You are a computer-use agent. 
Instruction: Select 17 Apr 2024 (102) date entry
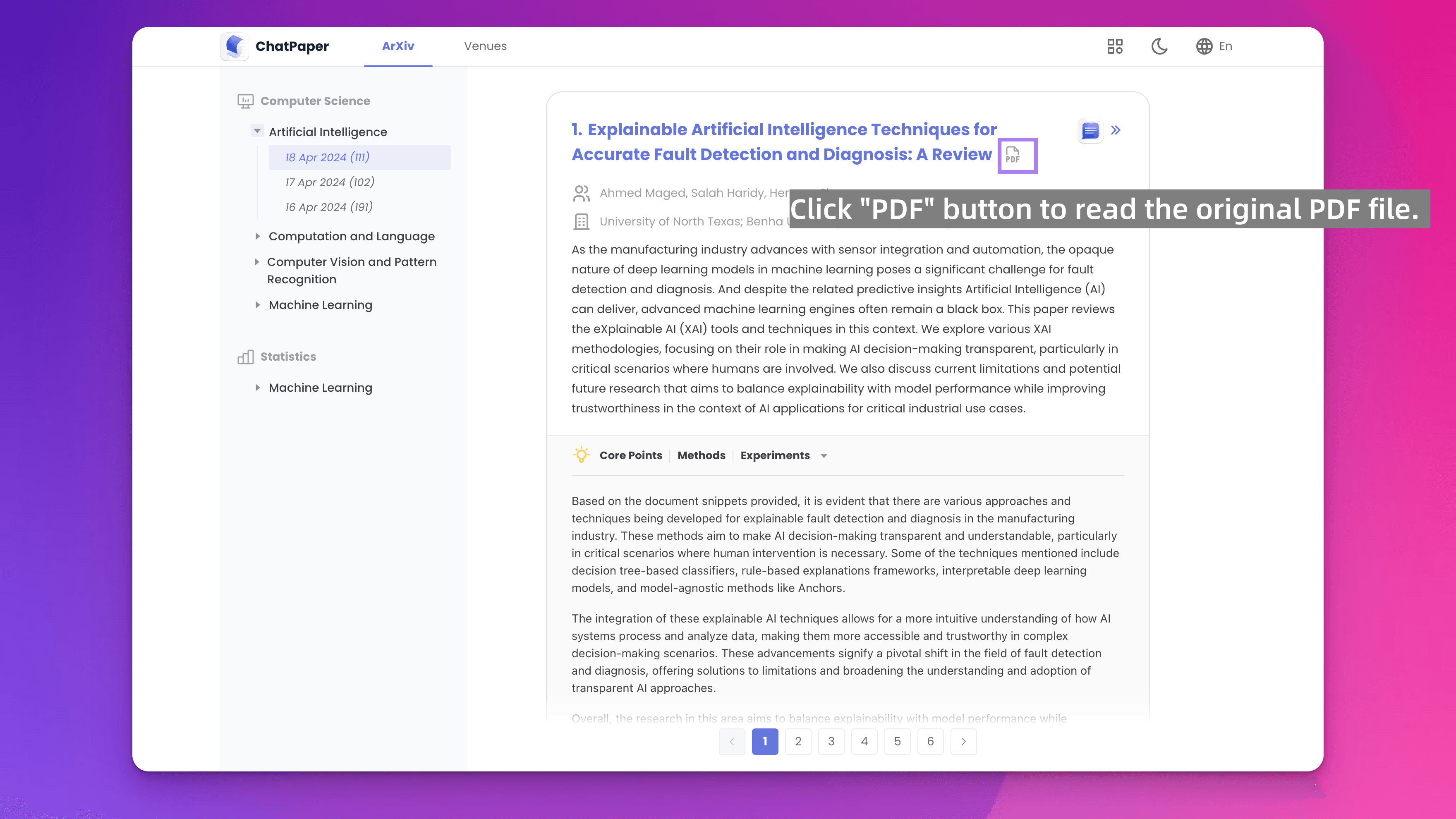330,182
